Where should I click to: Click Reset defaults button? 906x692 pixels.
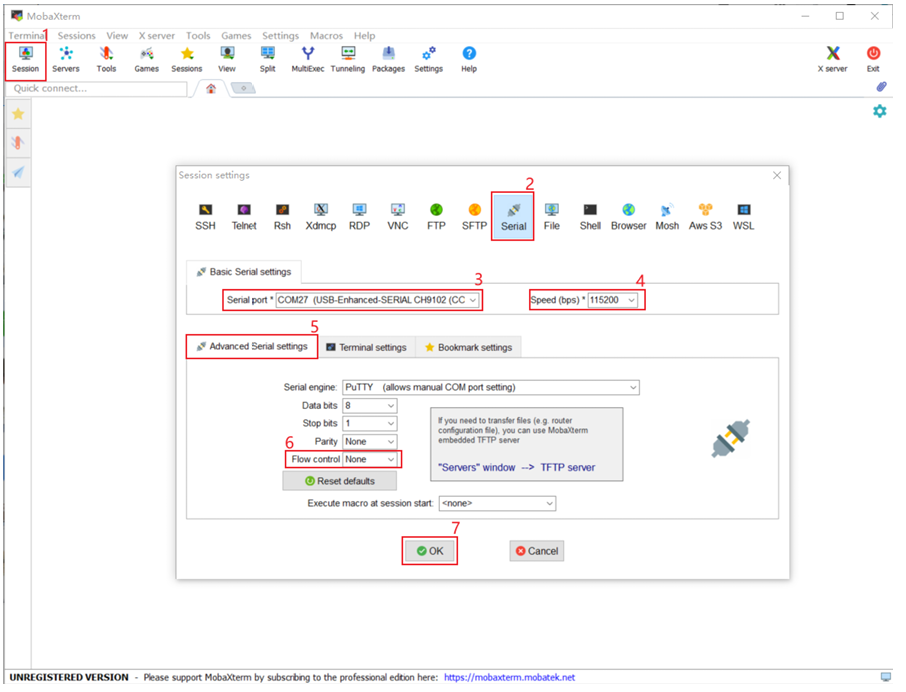[x=339, y=481]
